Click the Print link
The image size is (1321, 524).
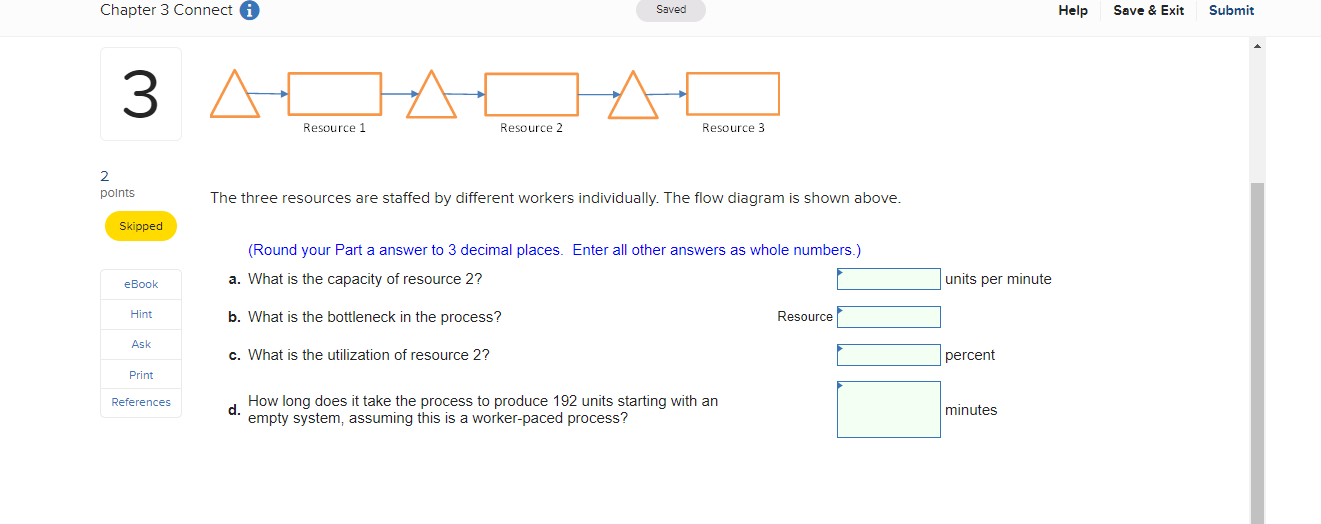141,375
